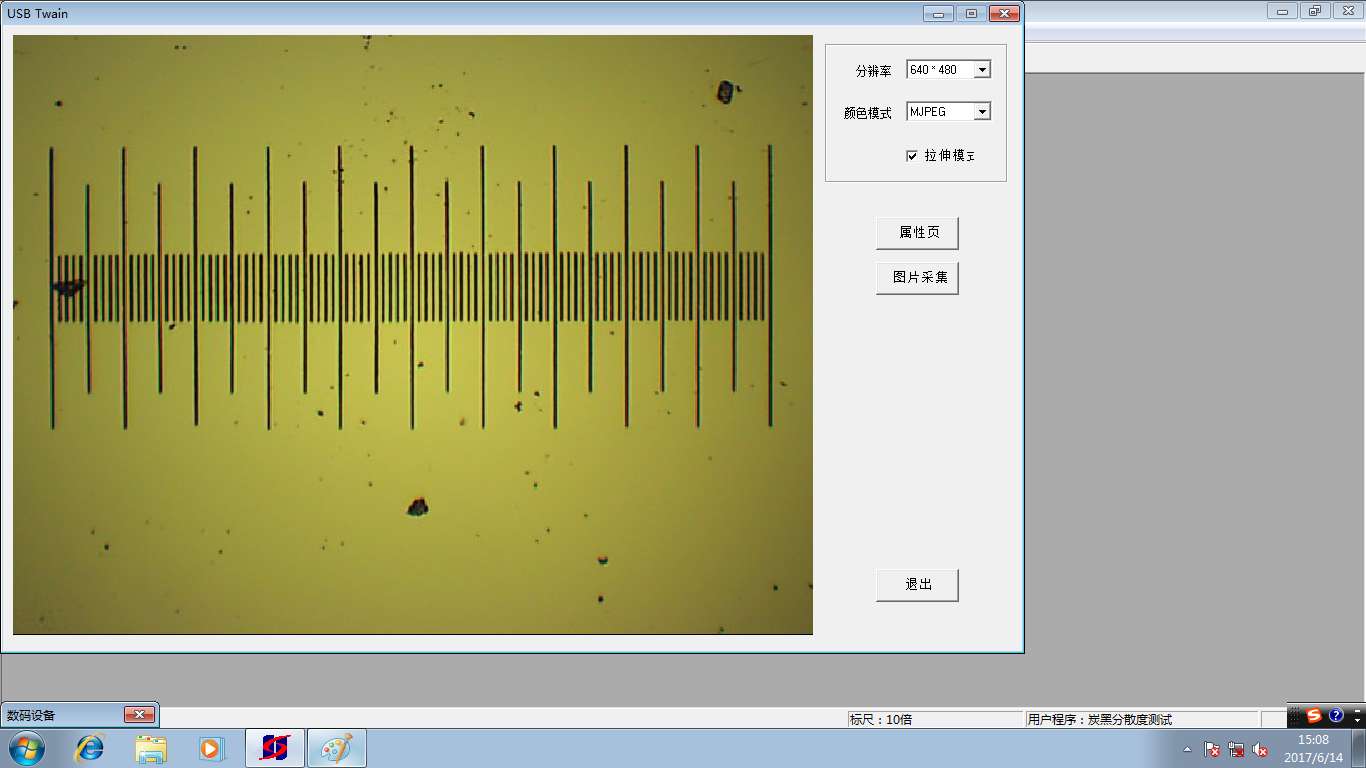Show hidden system tray icons
The image size is (1366, 768).
1187,749
